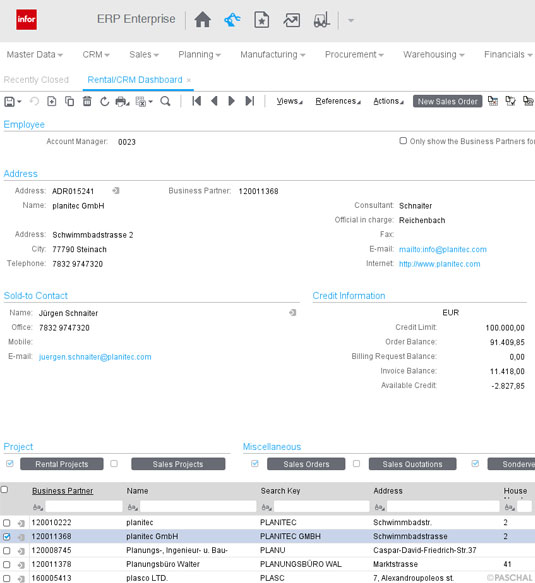The image size is (535, 583).
Task: Click the New Sales Order button
Action: tap(447, 101)
